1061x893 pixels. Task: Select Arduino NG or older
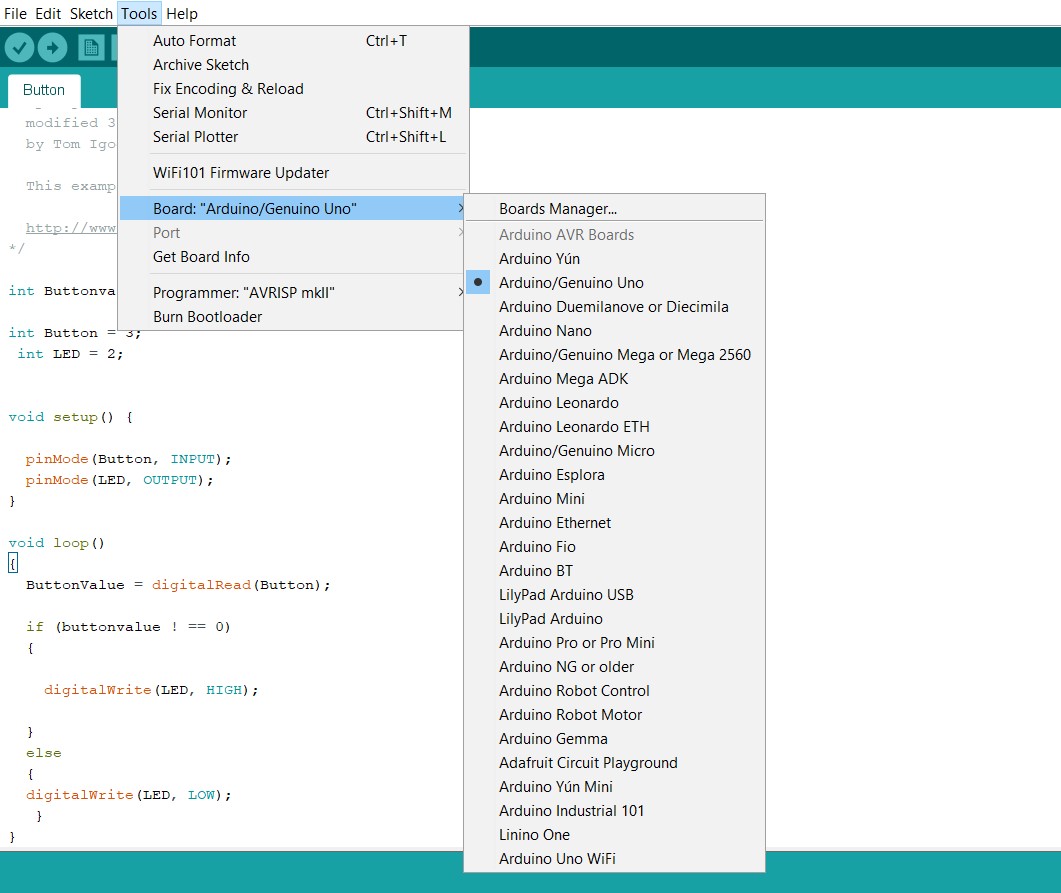coord(614,667)
